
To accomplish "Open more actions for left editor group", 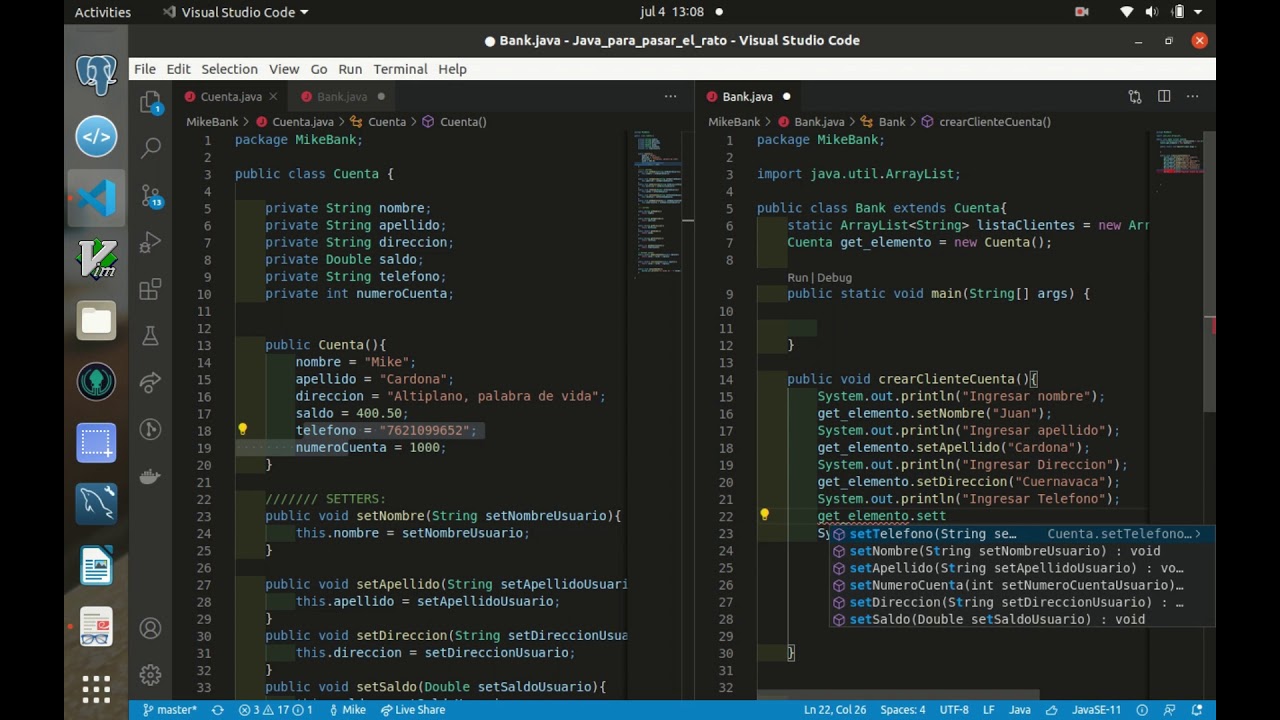I will coord(671,97).
